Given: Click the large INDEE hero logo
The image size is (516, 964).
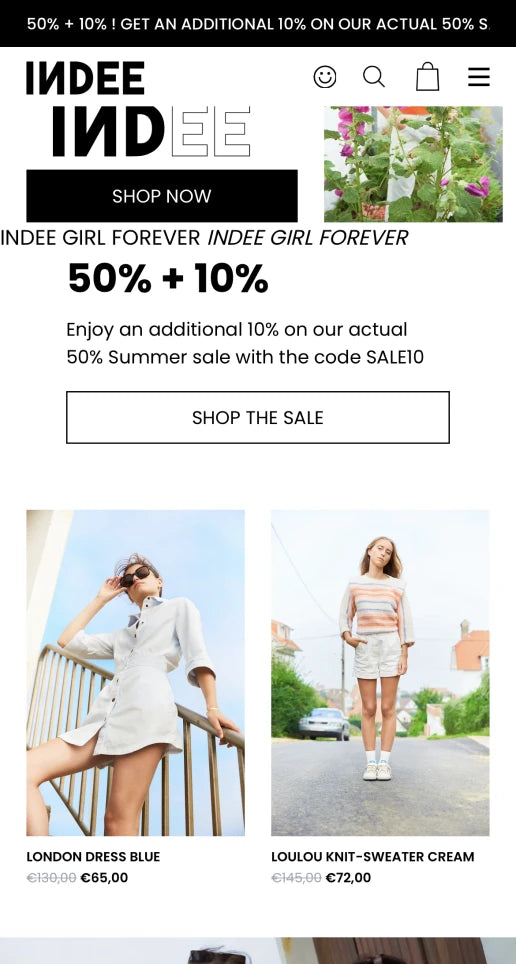Looking at the screenshot, I should pyautogui.click(x=151, y=132).
